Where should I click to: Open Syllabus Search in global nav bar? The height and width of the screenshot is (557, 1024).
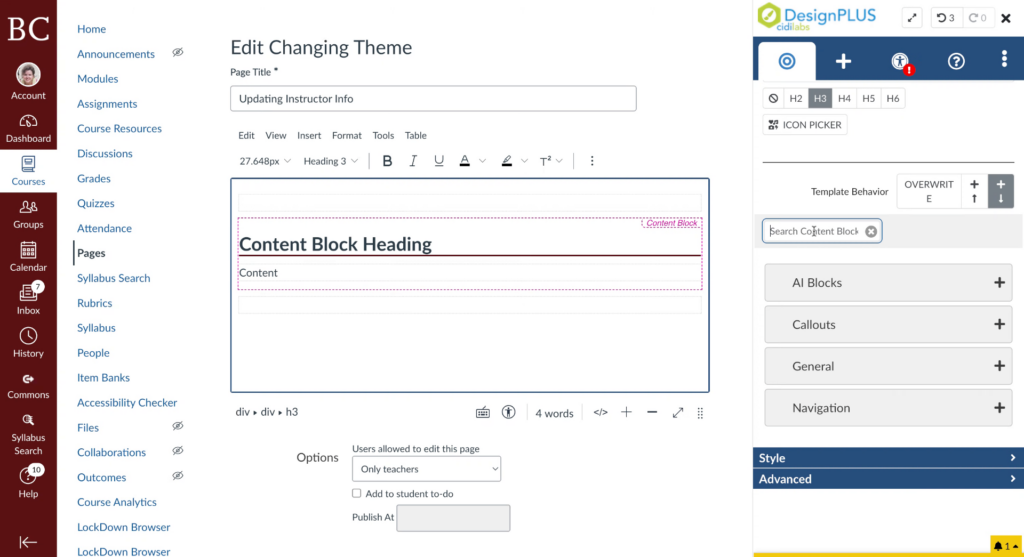[28, 434]
